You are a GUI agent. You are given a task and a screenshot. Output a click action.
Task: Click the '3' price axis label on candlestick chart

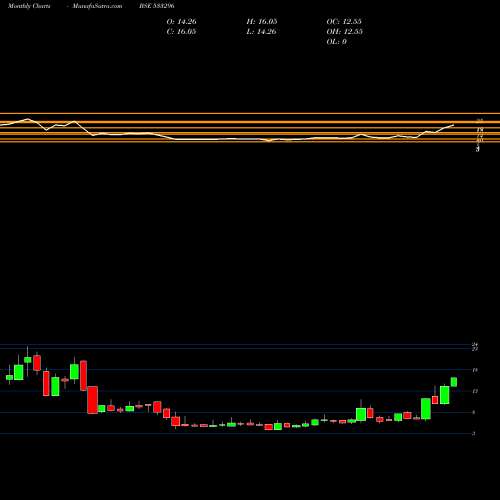(x=474, y=434)
